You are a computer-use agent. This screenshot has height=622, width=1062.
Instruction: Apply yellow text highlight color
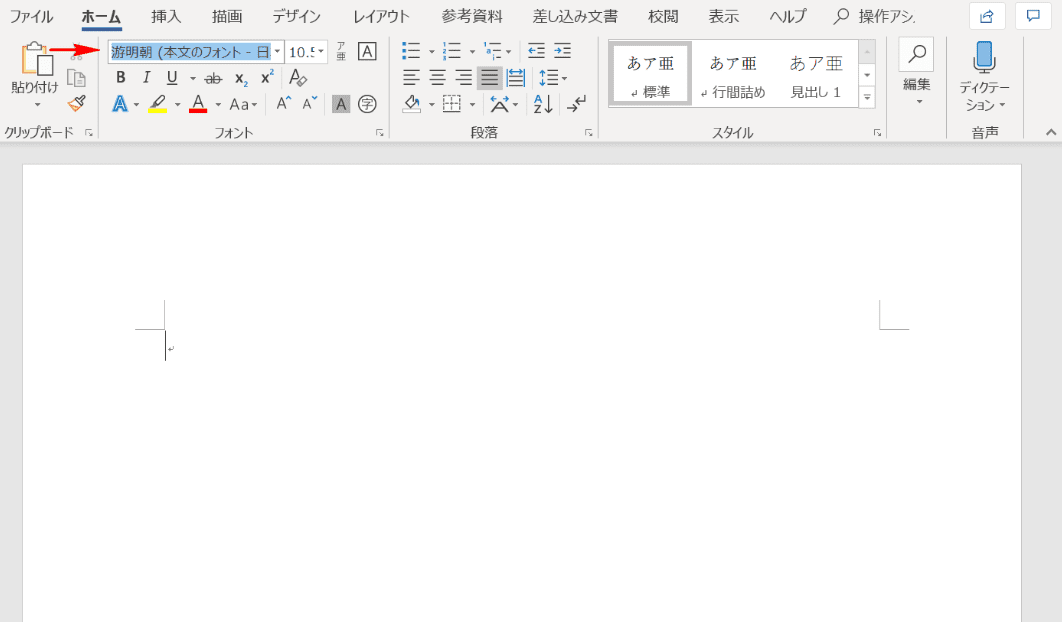(x=158, y=104)
